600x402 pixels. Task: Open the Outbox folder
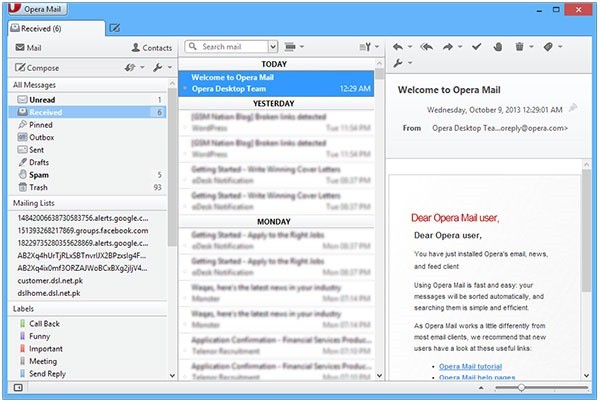tap(88, 137)
